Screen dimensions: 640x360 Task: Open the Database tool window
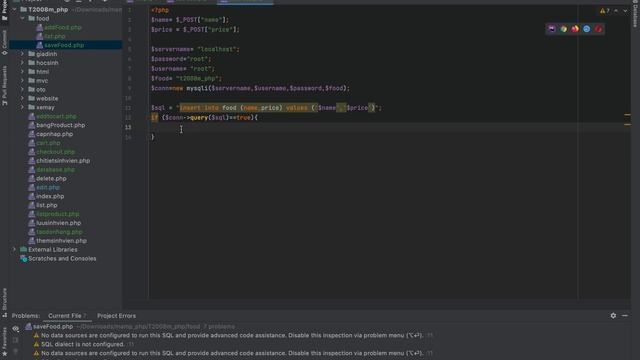(x=635, y=14)
